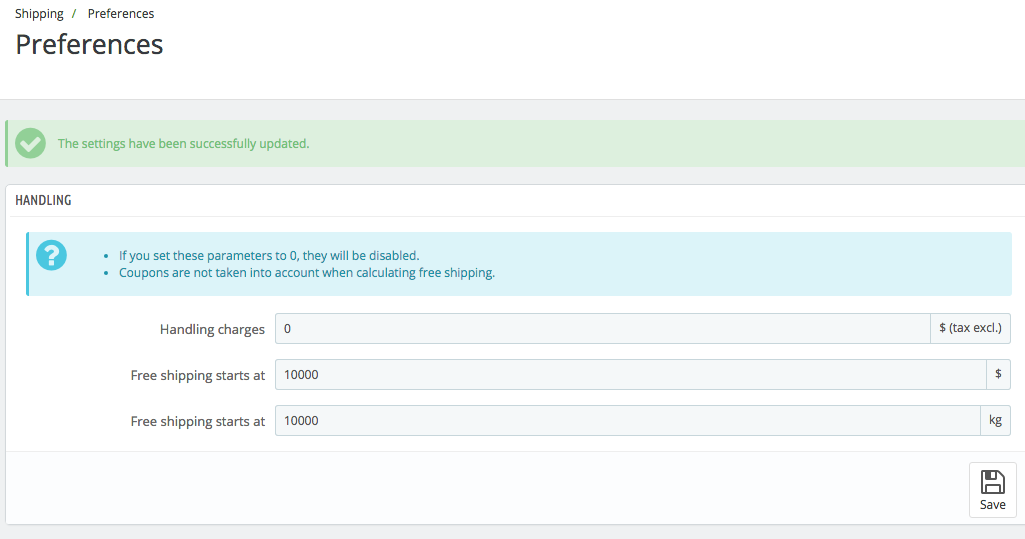This screenshot has height=539, width=1025.
Task: Click the hint about parameters set to 0
Action: 269,255
